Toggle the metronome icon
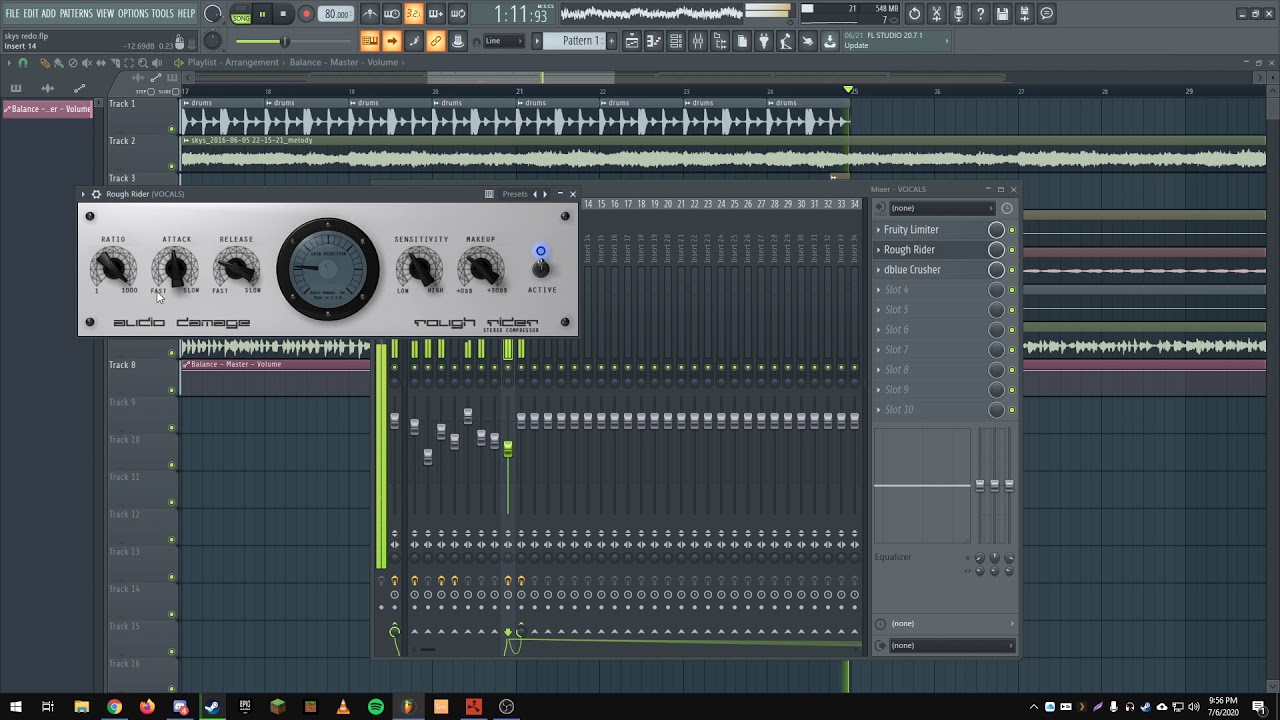 coord(370,14)
